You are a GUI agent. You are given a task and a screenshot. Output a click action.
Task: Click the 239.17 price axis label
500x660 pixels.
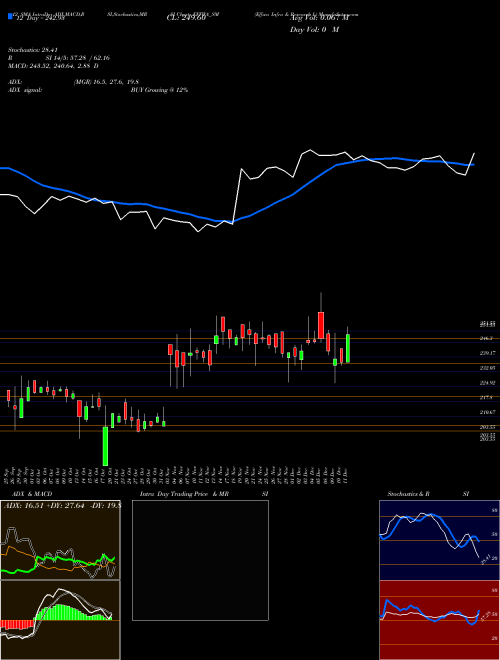pos(488,353)
